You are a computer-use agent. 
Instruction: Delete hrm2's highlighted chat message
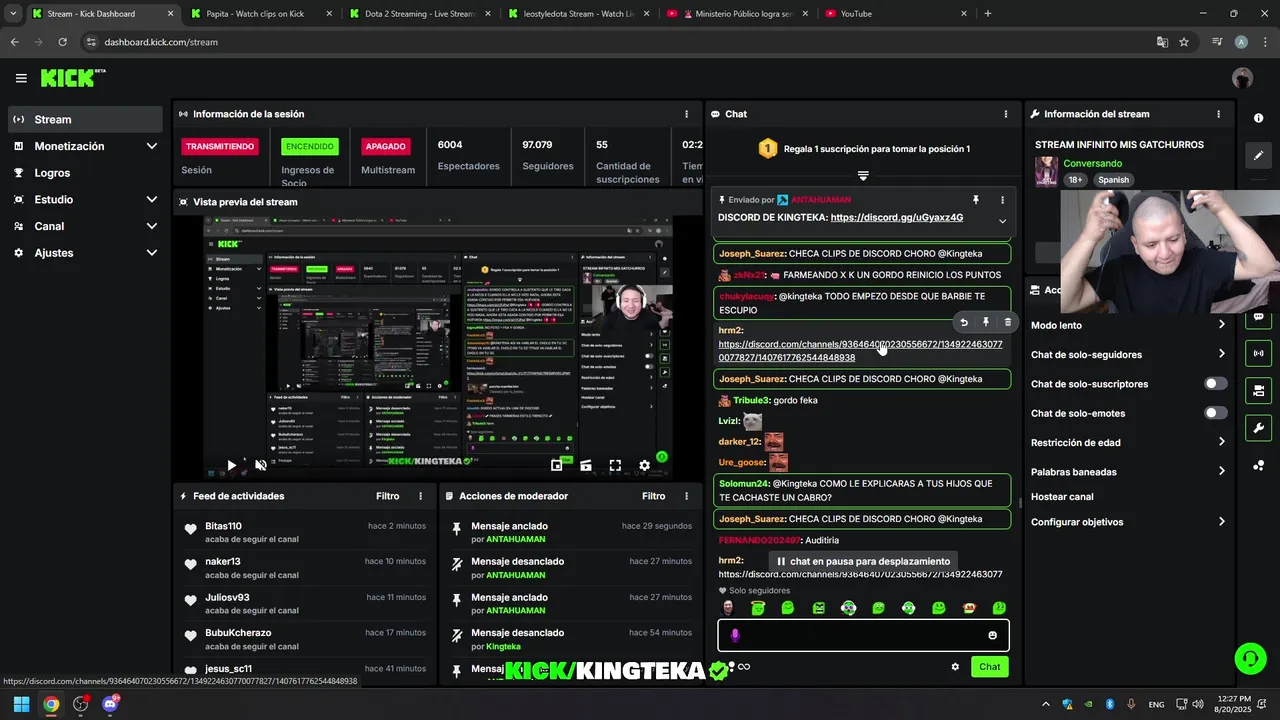click(1008, 322)
